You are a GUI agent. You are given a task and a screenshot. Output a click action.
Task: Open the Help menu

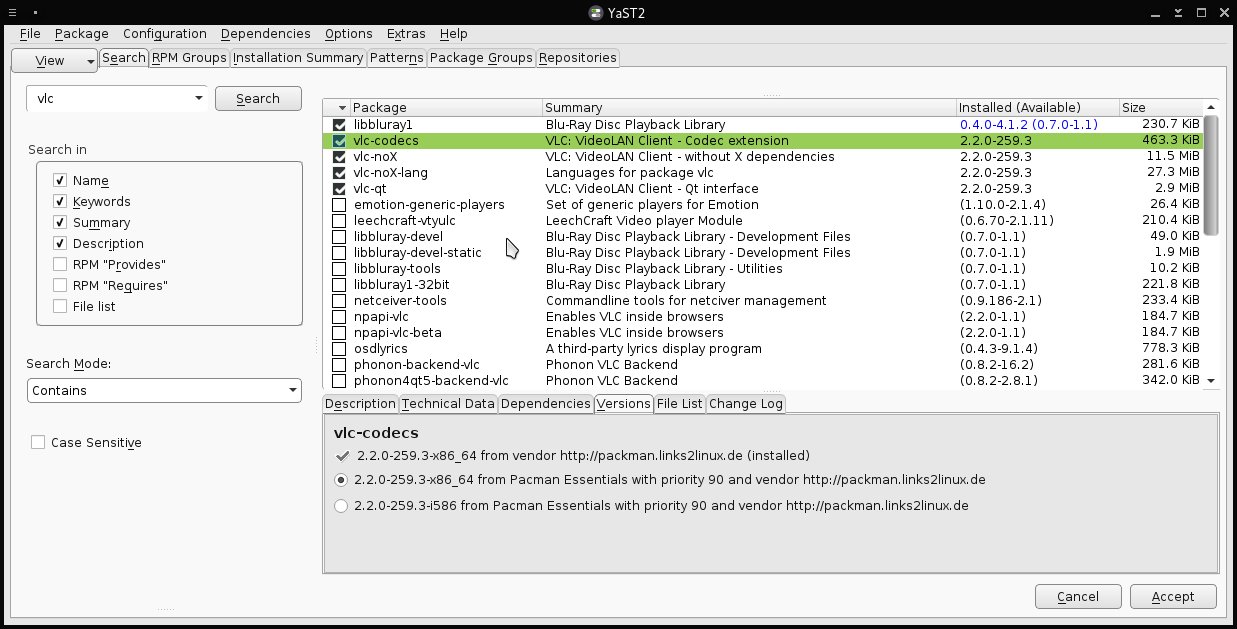coord(453,33)
